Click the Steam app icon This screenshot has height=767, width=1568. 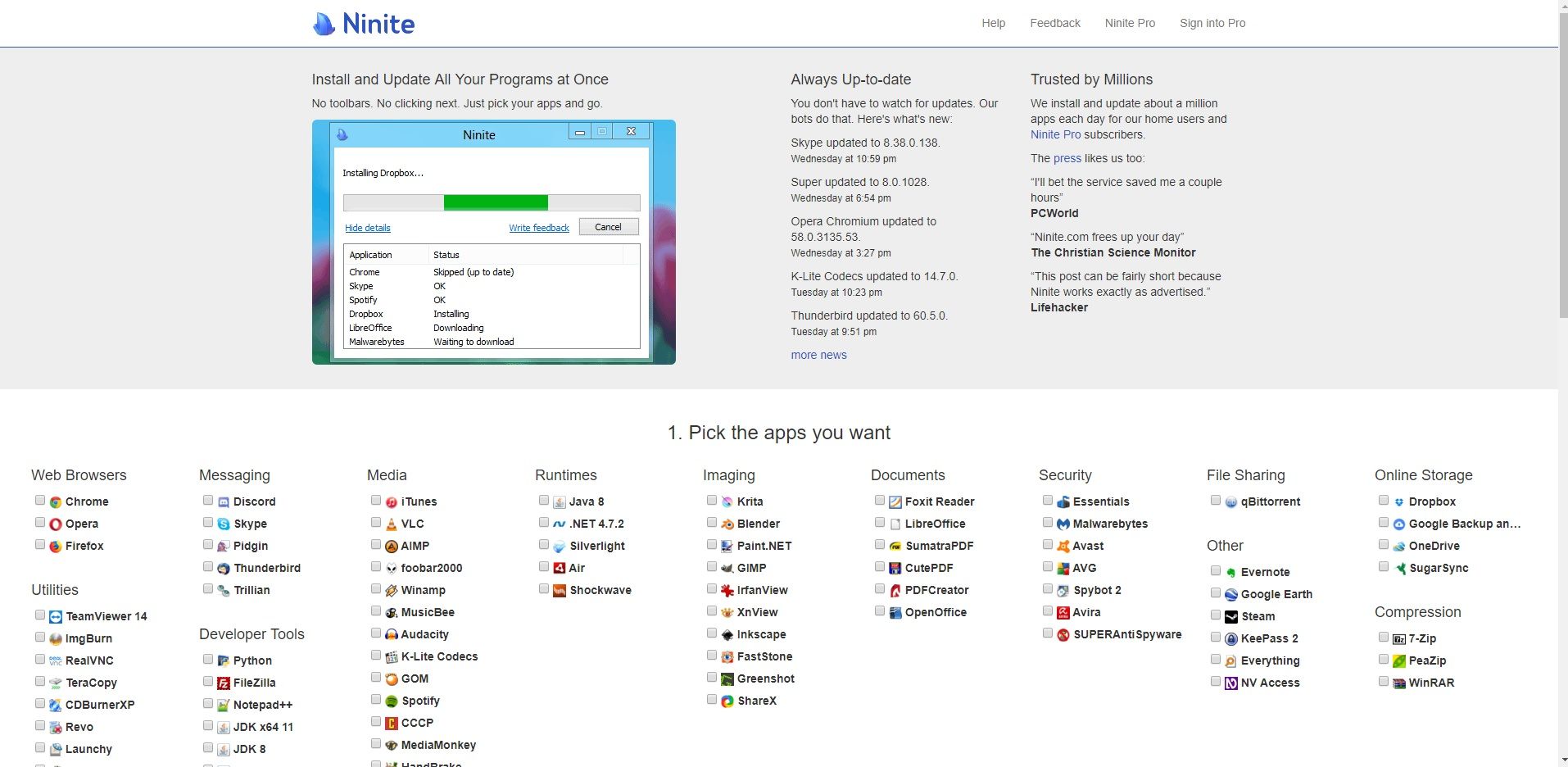1231,617
